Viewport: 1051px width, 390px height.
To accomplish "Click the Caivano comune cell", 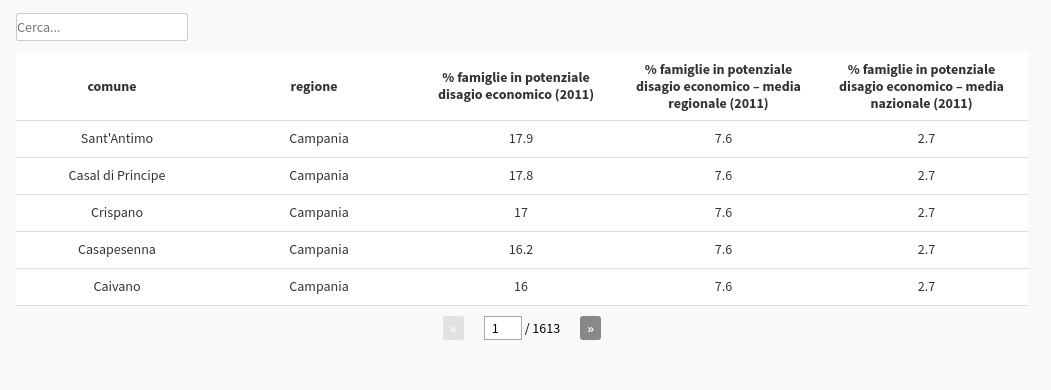I will point(117,287).
